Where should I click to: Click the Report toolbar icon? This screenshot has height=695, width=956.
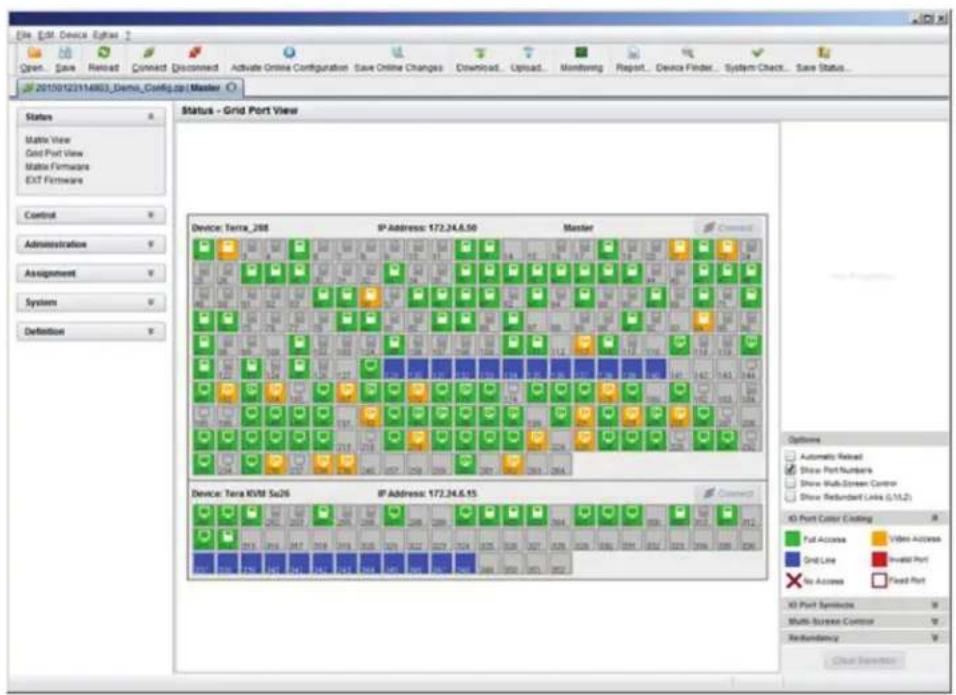(633, 53)
